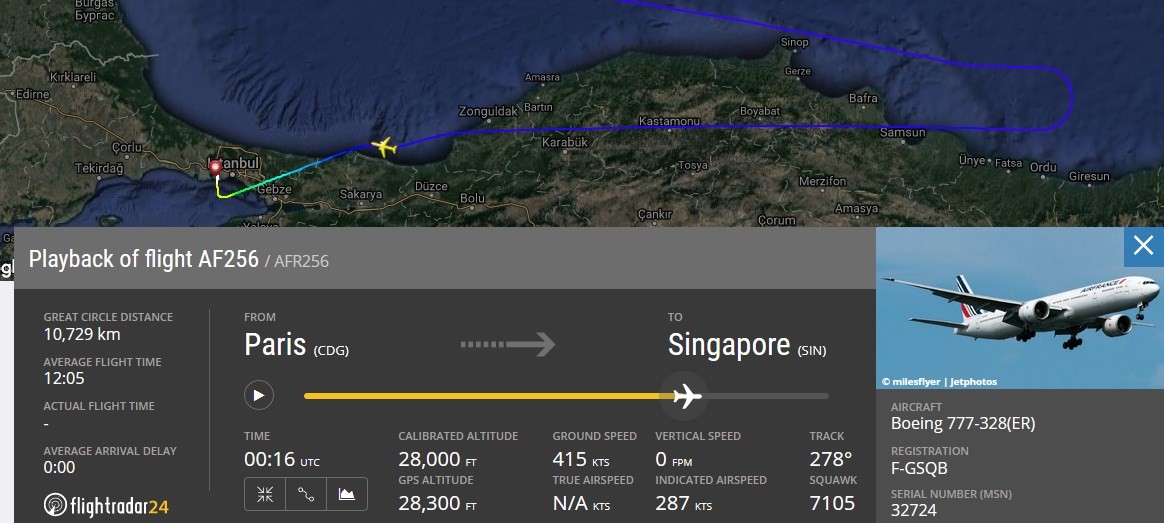Click the N/A true airspeed value

pyautogui.click(x=581, y=503)
